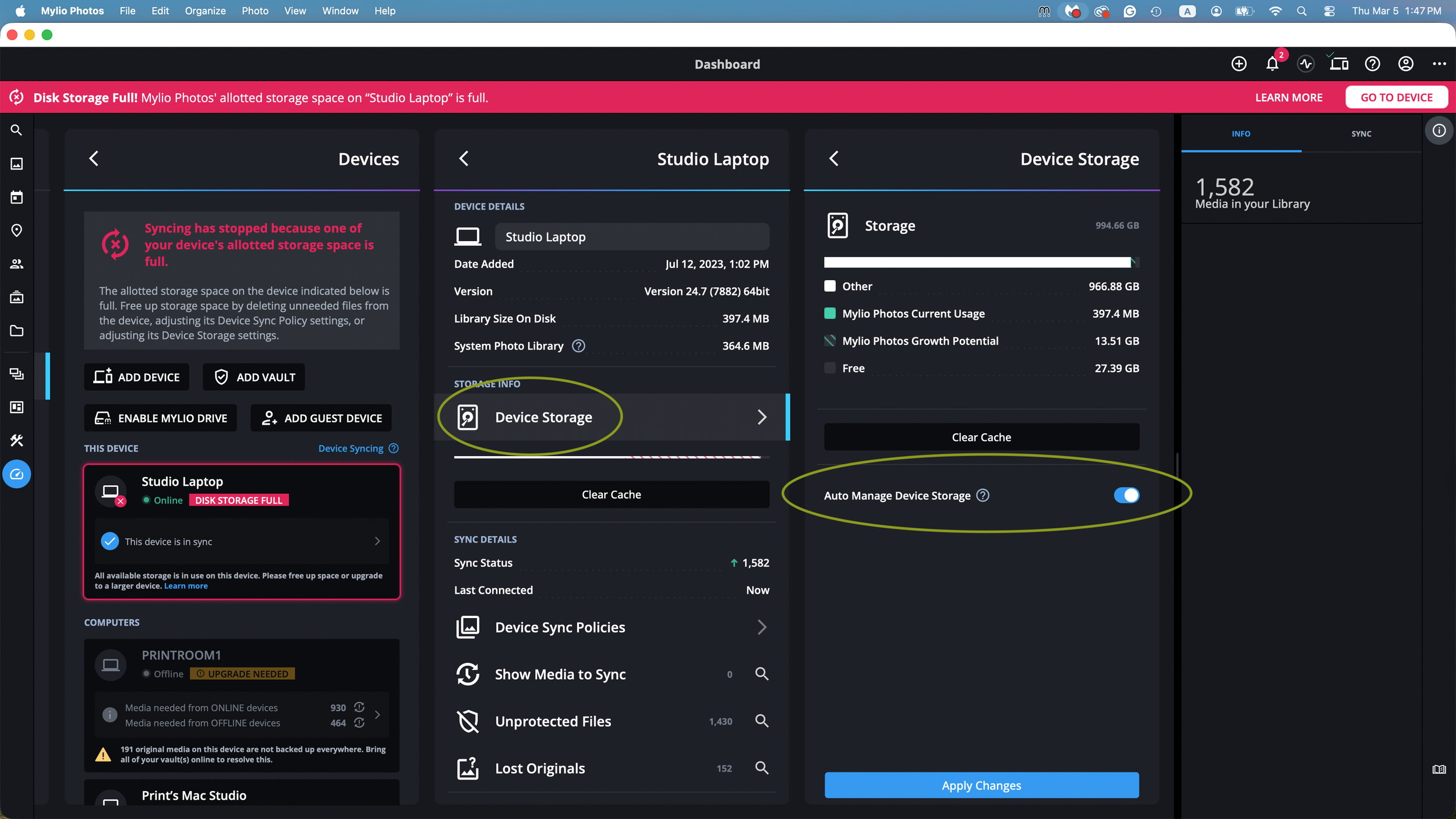This screenshot has width=1456, height=819.
Task: Toggle the info panel button
Action: [1439, 130]
